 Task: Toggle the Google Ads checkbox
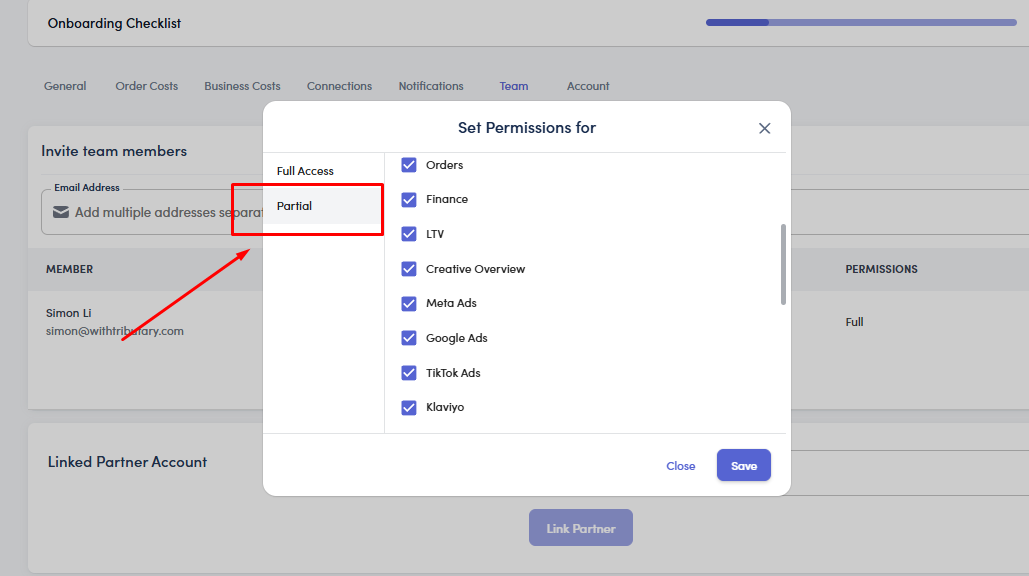[x=409, y=338]
